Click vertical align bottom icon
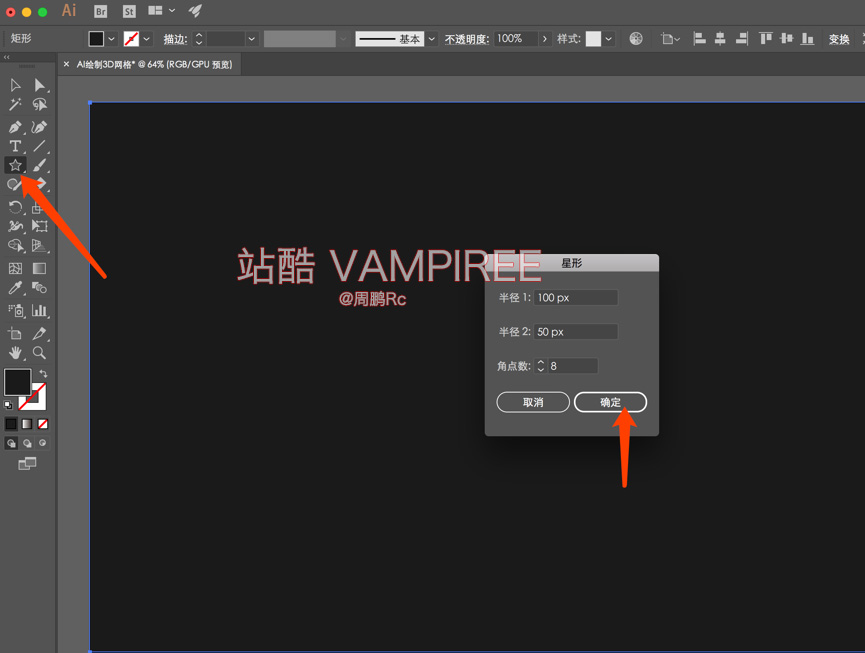Screen dimensions: 865x653 point(808,39)
